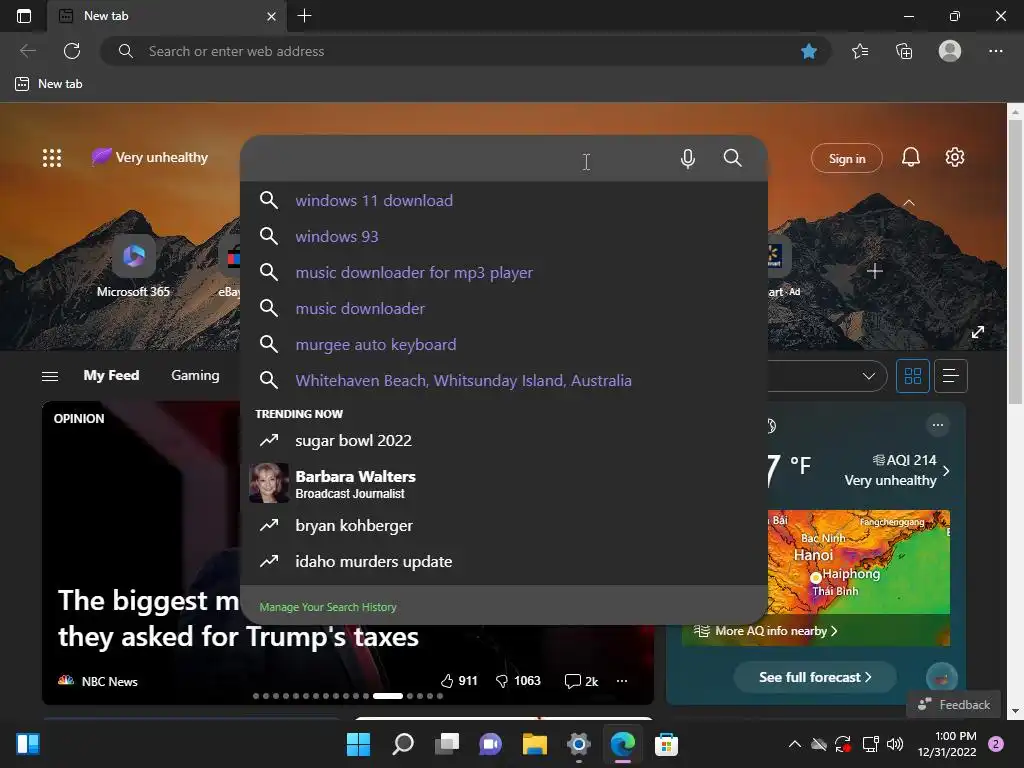
Task: Dislike the NBC News article
Action: point(518,681)
